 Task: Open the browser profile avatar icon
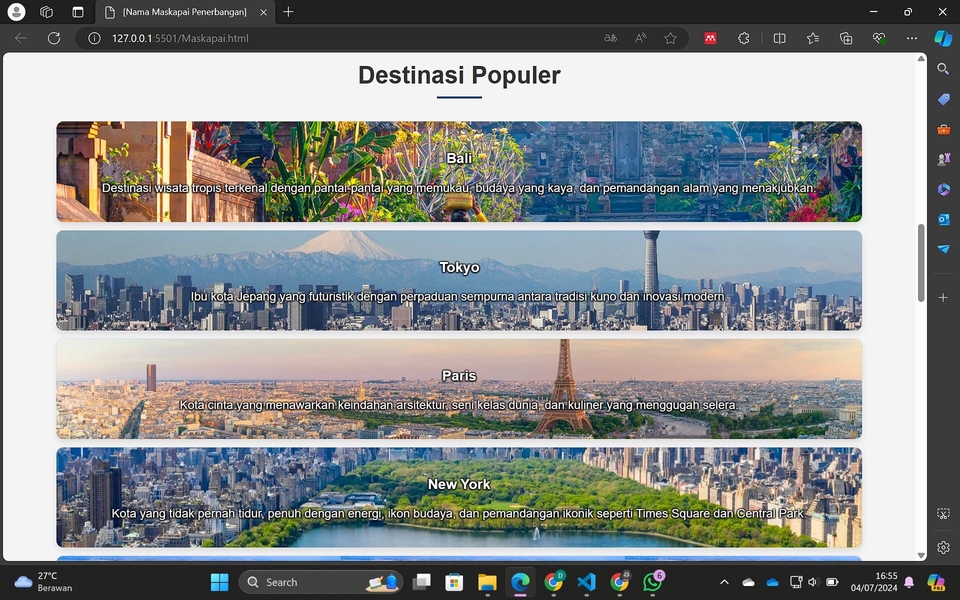(x=17, y=12)
